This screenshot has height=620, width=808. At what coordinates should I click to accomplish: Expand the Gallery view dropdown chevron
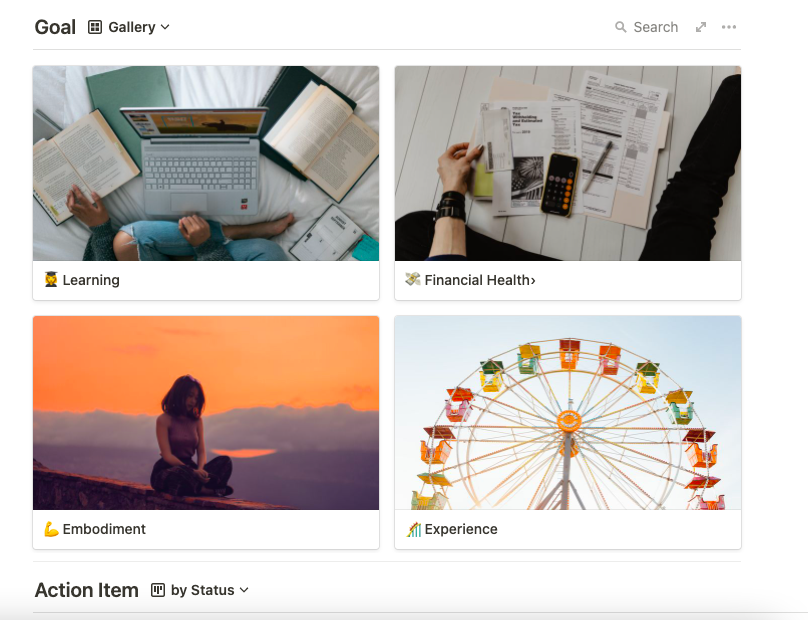[x=165, y=27]
